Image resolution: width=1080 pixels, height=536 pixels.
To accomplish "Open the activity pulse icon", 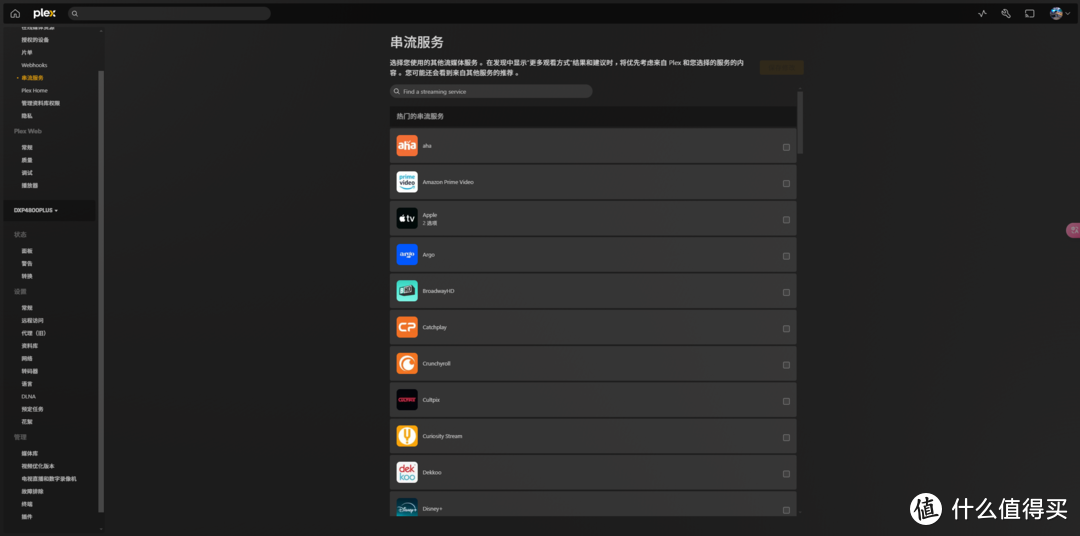I will (982, 14).
